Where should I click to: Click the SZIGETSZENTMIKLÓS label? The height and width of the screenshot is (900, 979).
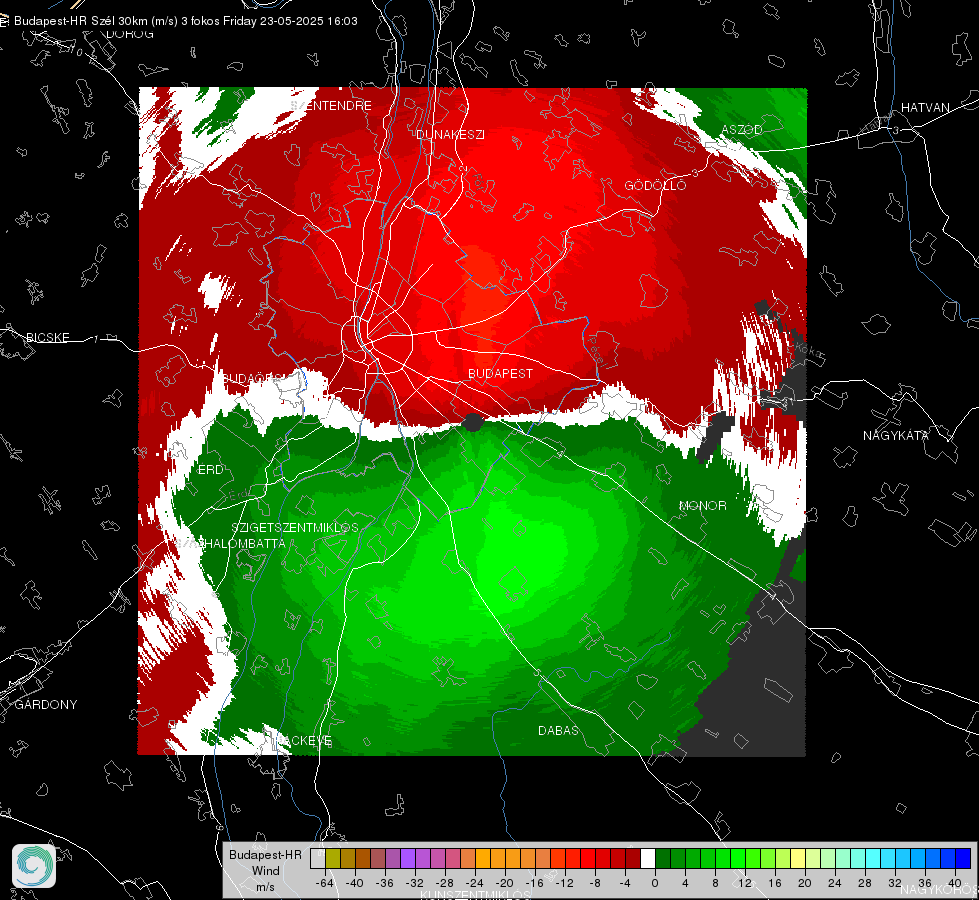[295, 527]
